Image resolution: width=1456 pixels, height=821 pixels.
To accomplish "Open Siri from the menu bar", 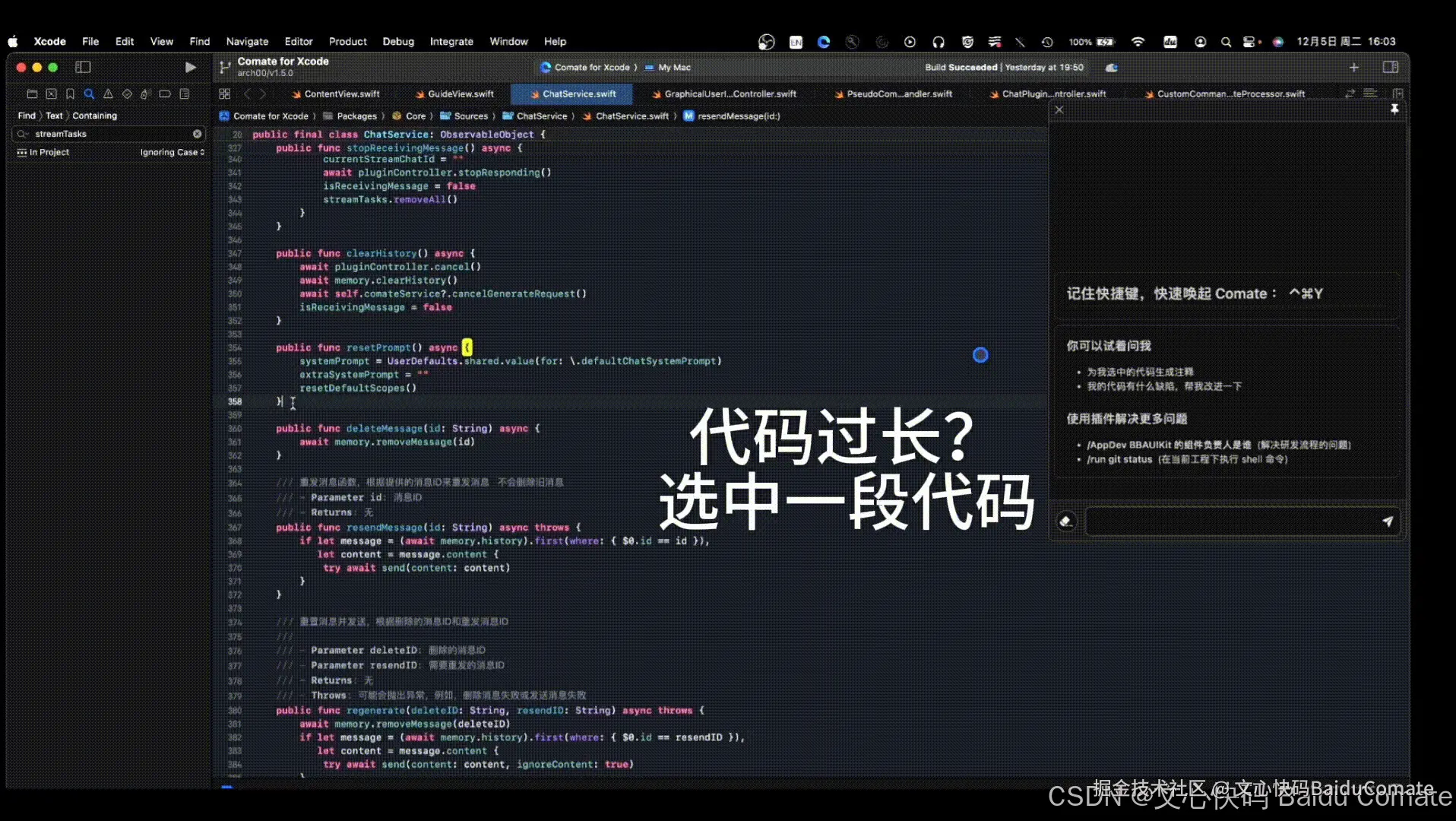I will click(1278, 43).
